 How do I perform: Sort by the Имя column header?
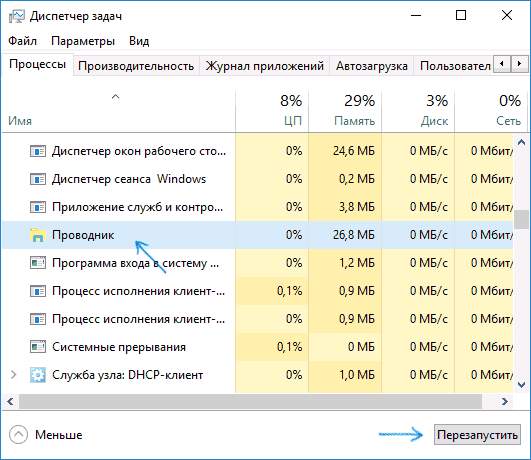[119, 111]
